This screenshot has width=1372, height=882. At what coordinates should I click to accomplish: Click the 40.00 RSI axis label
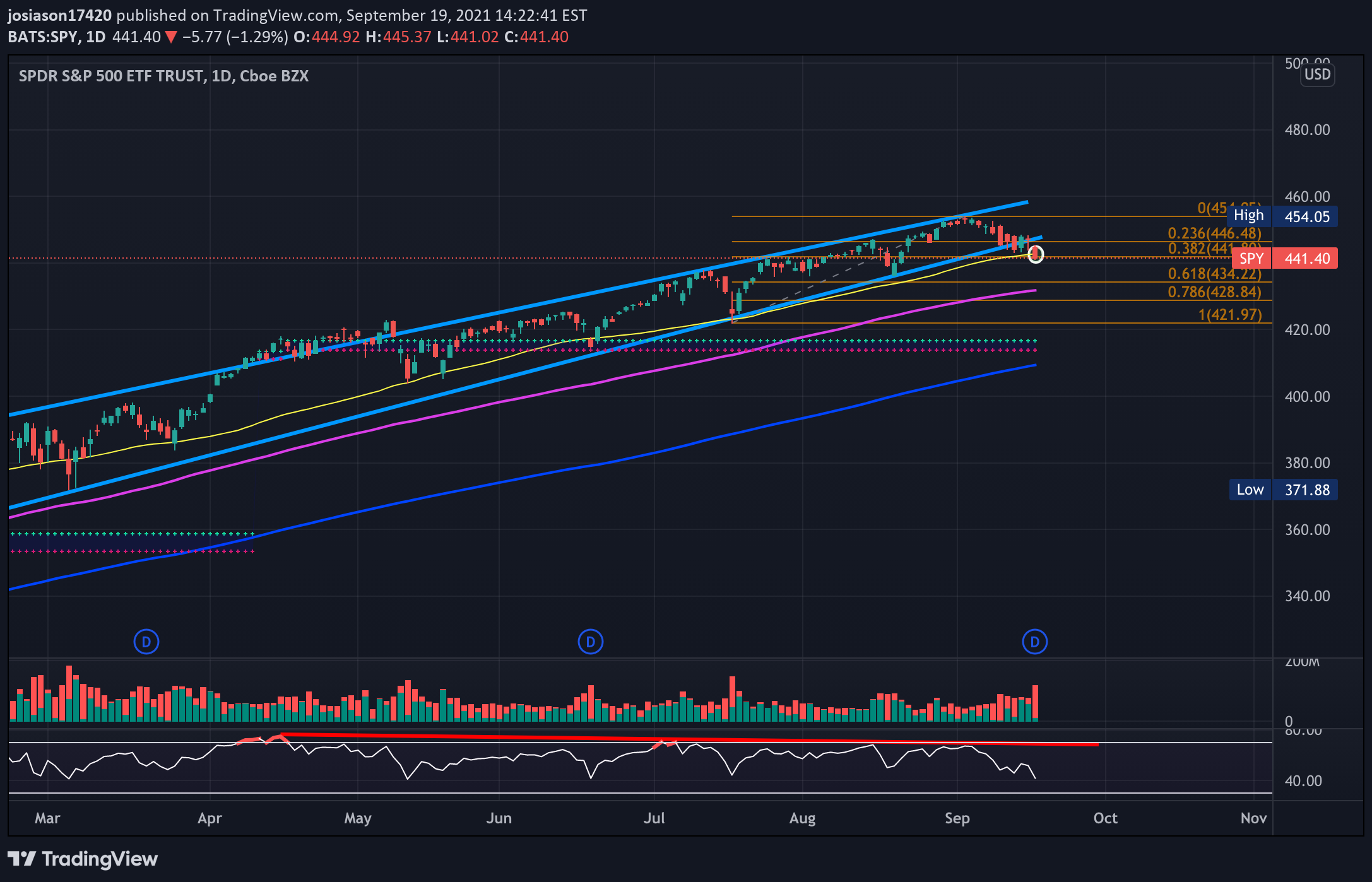click(x=1303, y=780)
